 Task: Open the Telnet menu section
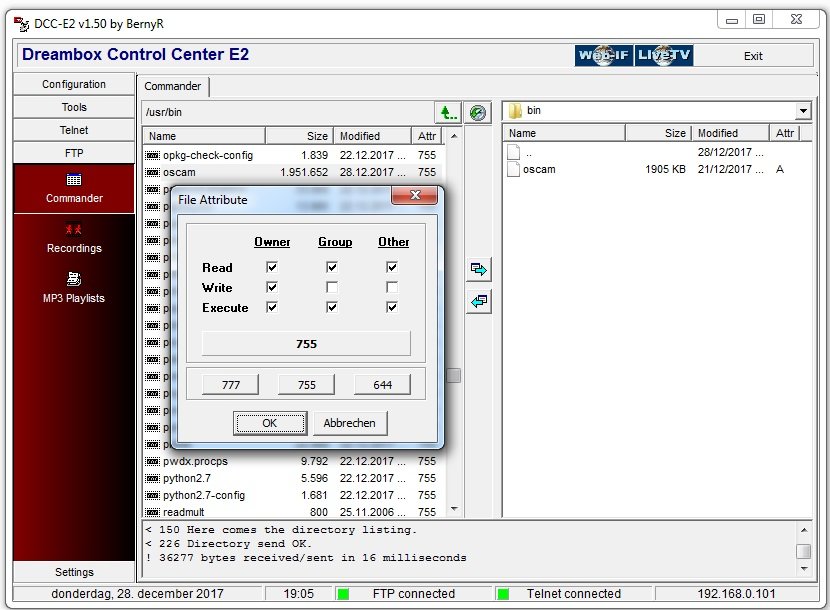click(74, 131)
